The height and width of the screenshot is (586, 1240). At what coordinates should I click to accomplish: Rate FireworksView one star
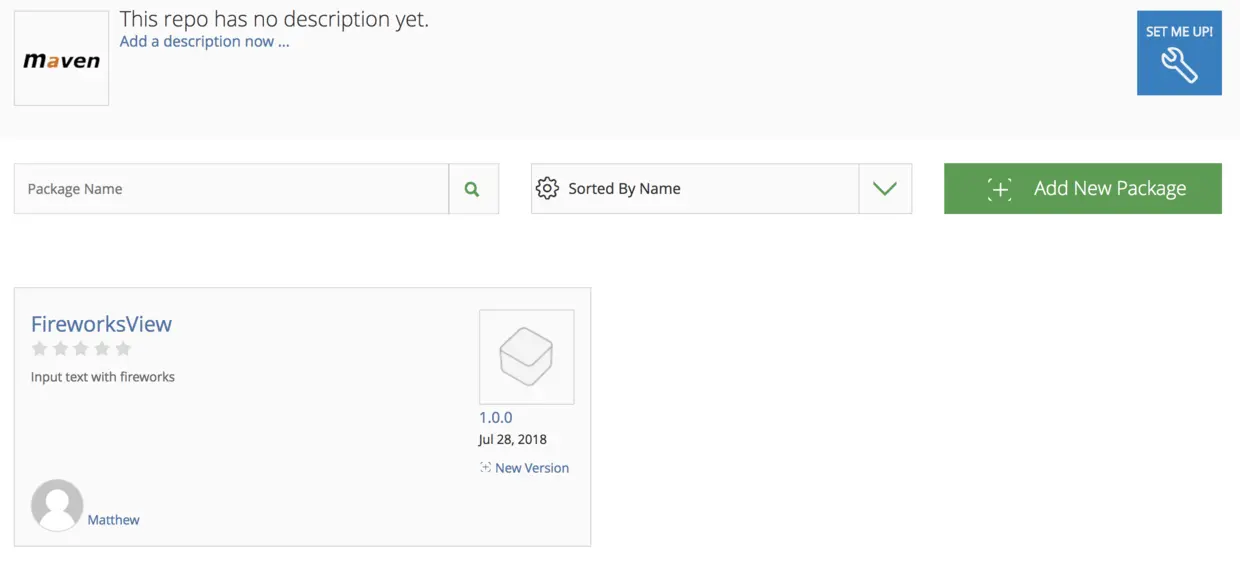(40, 348)
